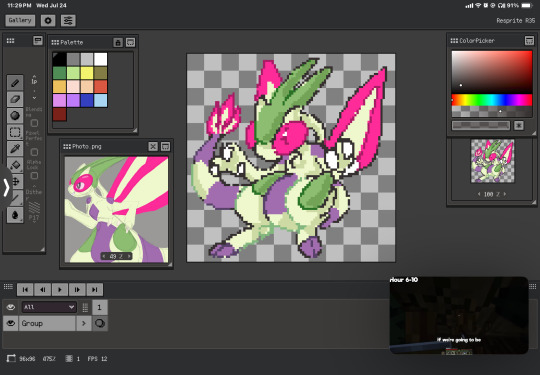
Task: Click the ColorPicker panel grip icon
Action: (x=454, y=41)
